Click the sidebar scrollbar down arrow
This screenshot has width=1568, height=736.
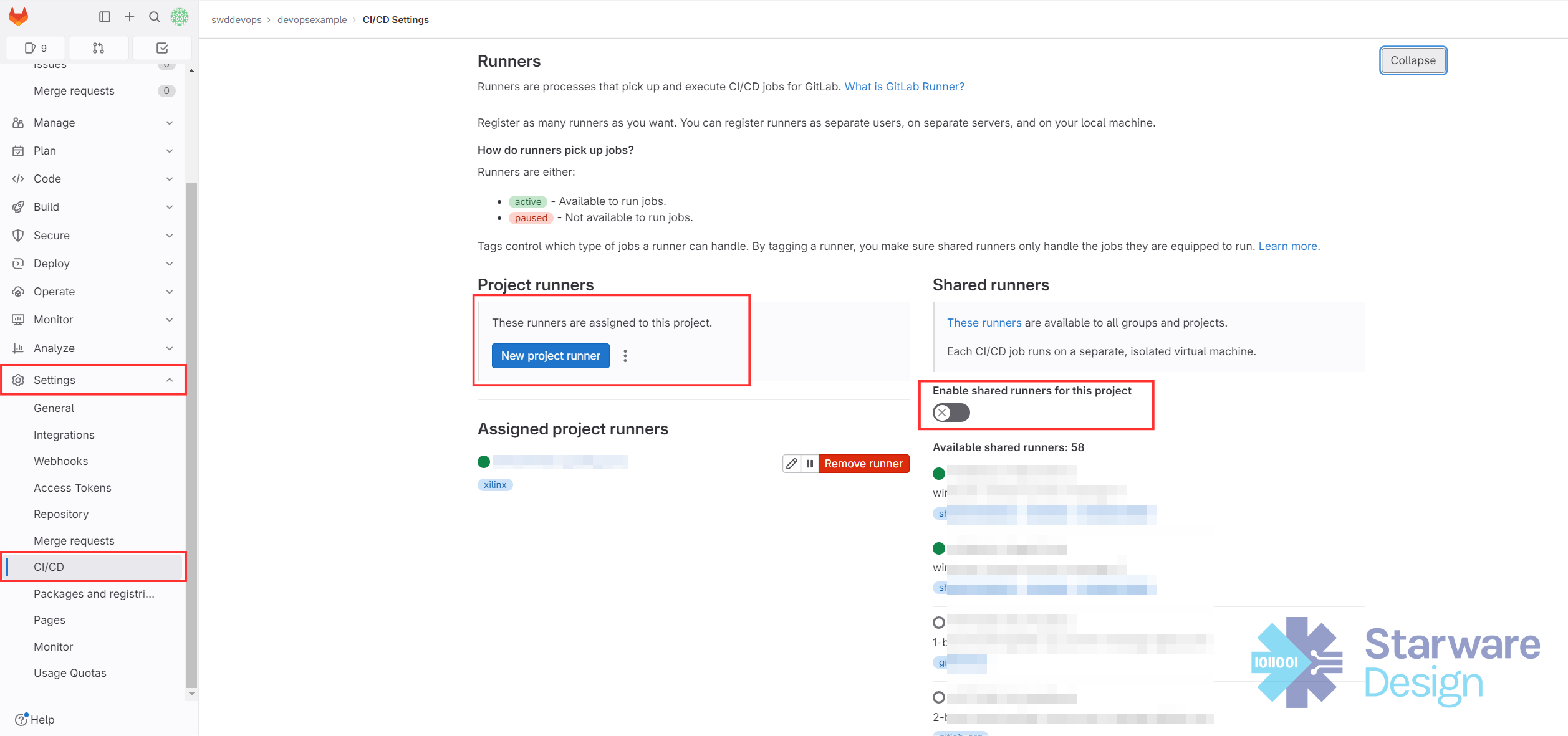pos(191,694)
